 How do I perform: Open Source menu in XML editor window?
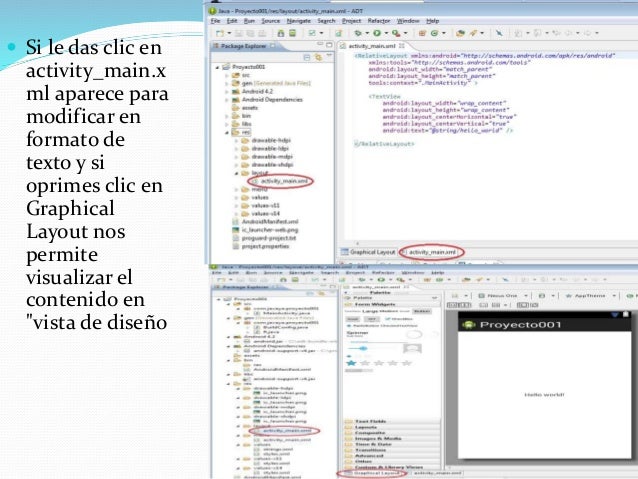(x=271, y=21)
